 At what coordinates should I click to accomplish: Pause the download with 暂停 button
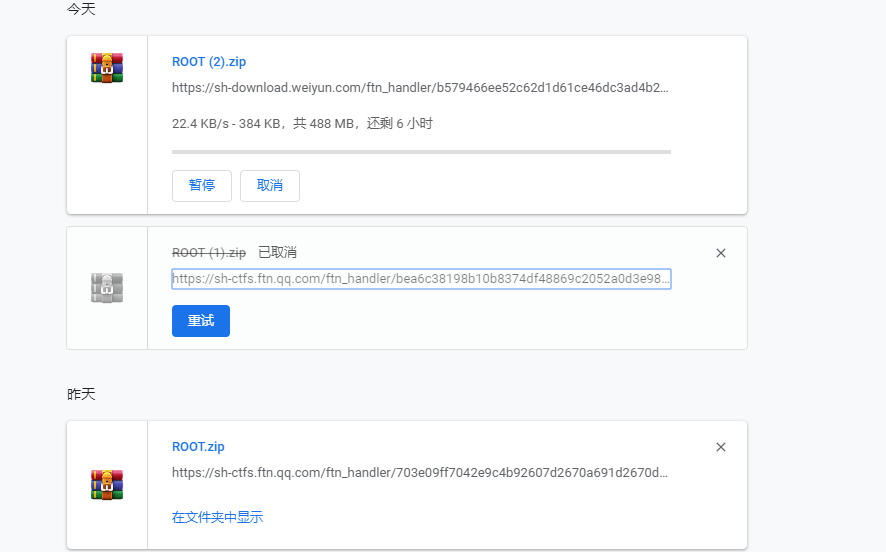pyautogui.click(x=202, y=185)
